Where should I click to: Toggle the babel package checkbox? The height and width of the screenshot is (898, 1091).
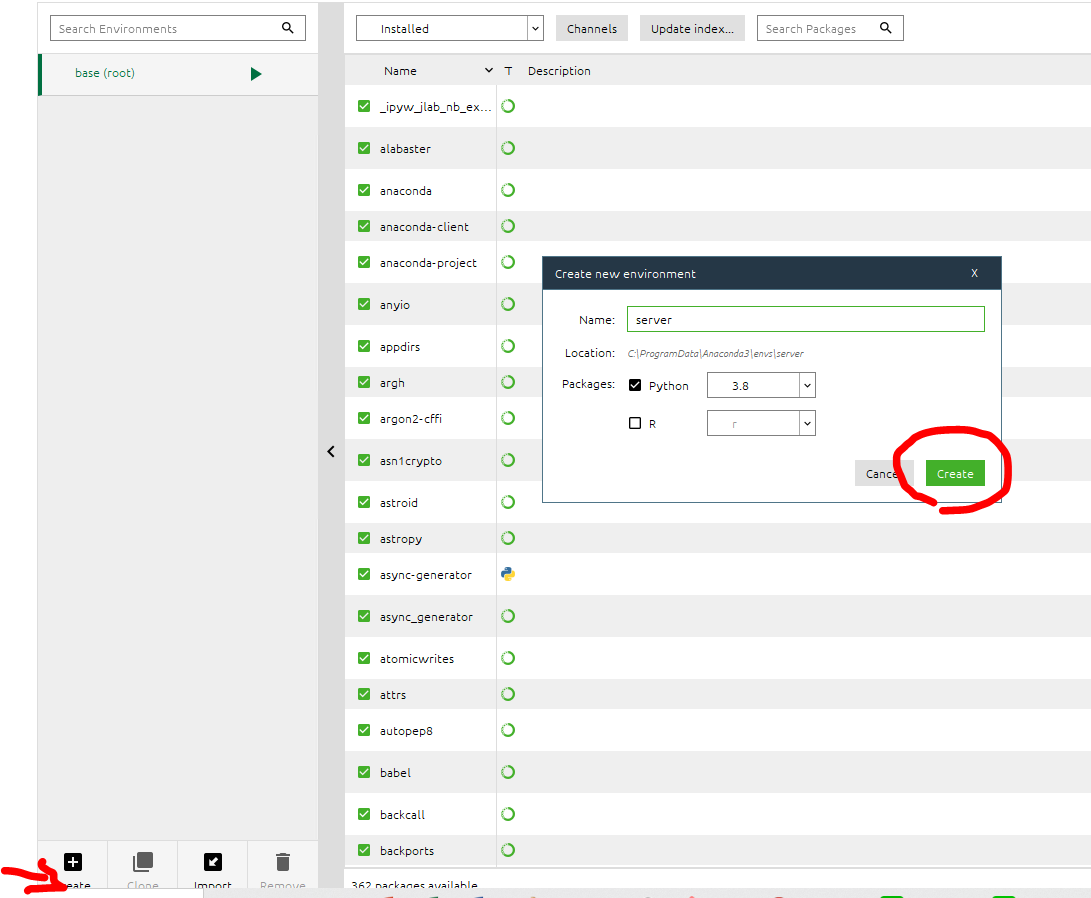[x=364, y=772]
